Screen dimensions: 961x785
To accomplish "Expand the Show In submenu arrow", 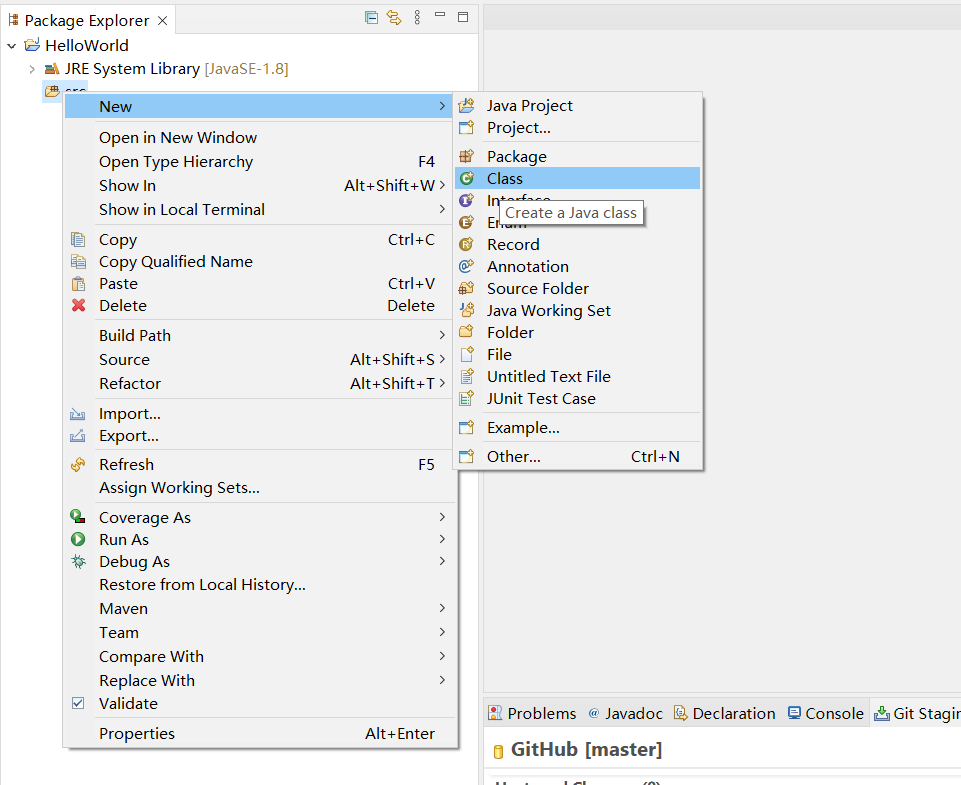I will pos(442,185).
